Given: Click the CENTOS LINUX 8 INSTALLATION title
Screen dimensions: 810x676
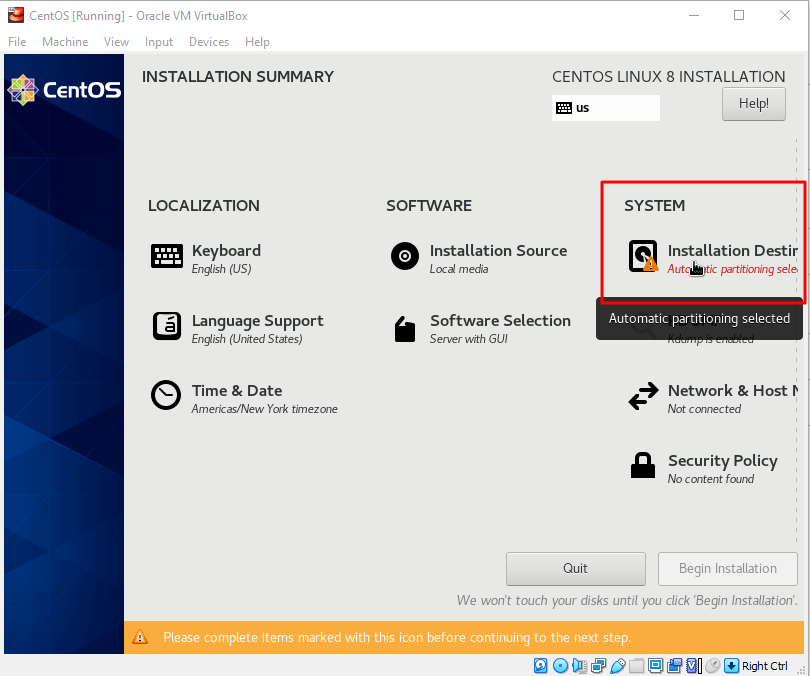Looking at the screenshot, I should coord(668,77).
